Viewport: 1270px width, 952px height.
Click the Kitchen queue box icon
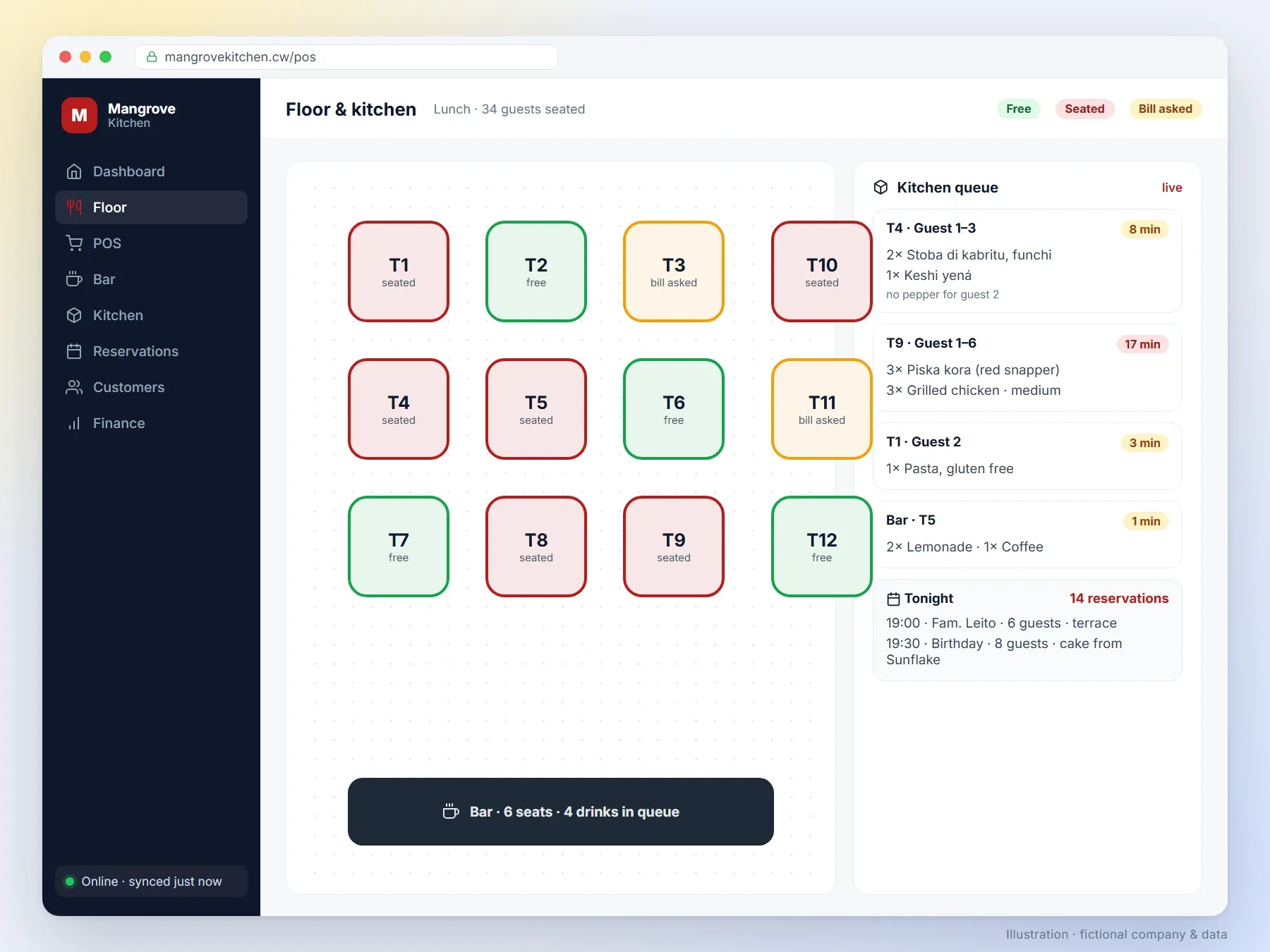point(881,187)
